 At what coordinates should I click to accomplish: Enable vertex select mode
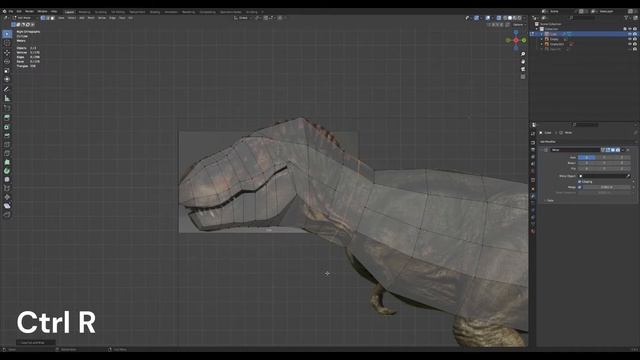click(43, 18)
